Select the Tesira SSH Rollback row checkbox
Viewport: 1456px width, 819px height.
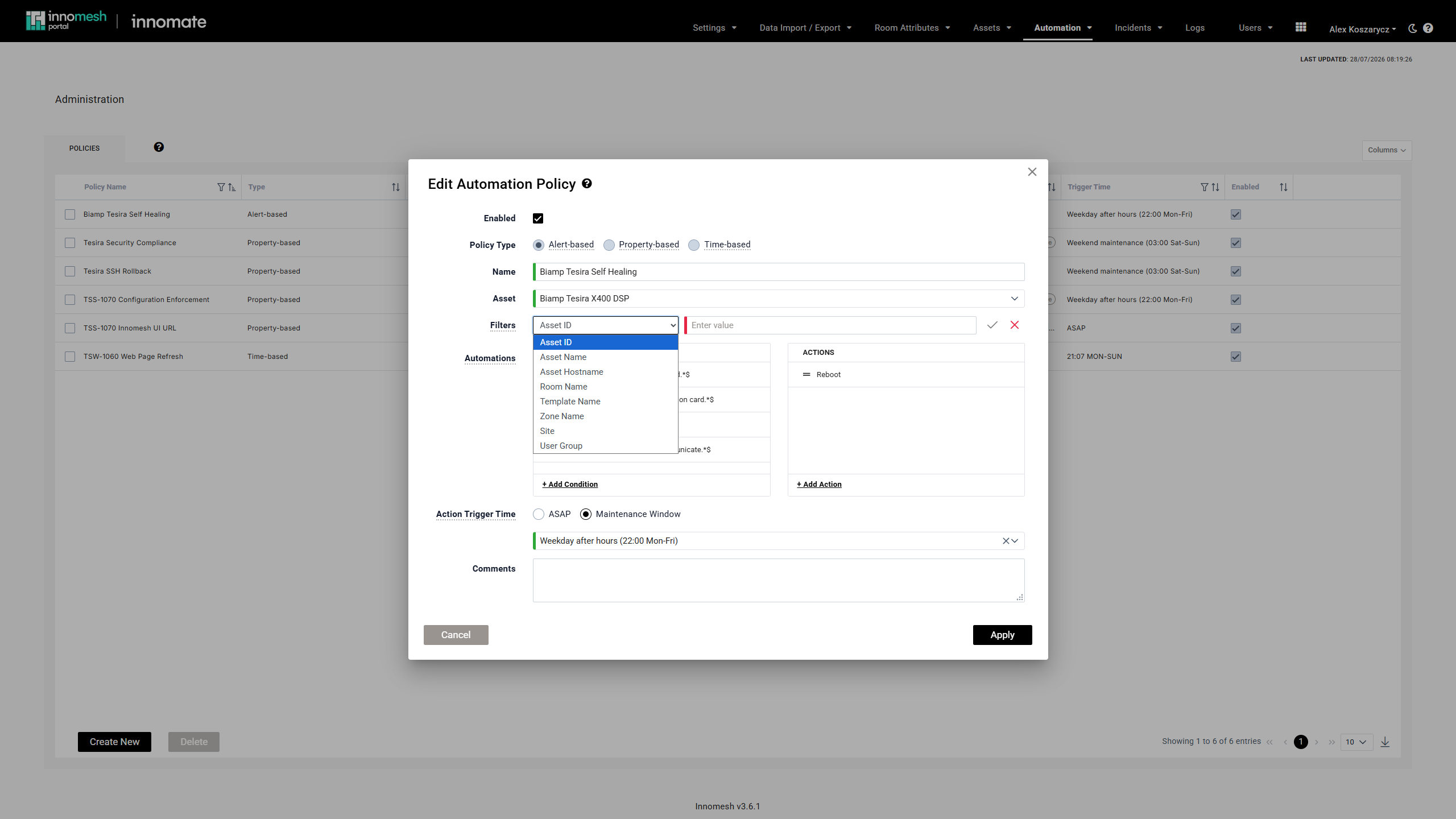[x=70, y=271]
